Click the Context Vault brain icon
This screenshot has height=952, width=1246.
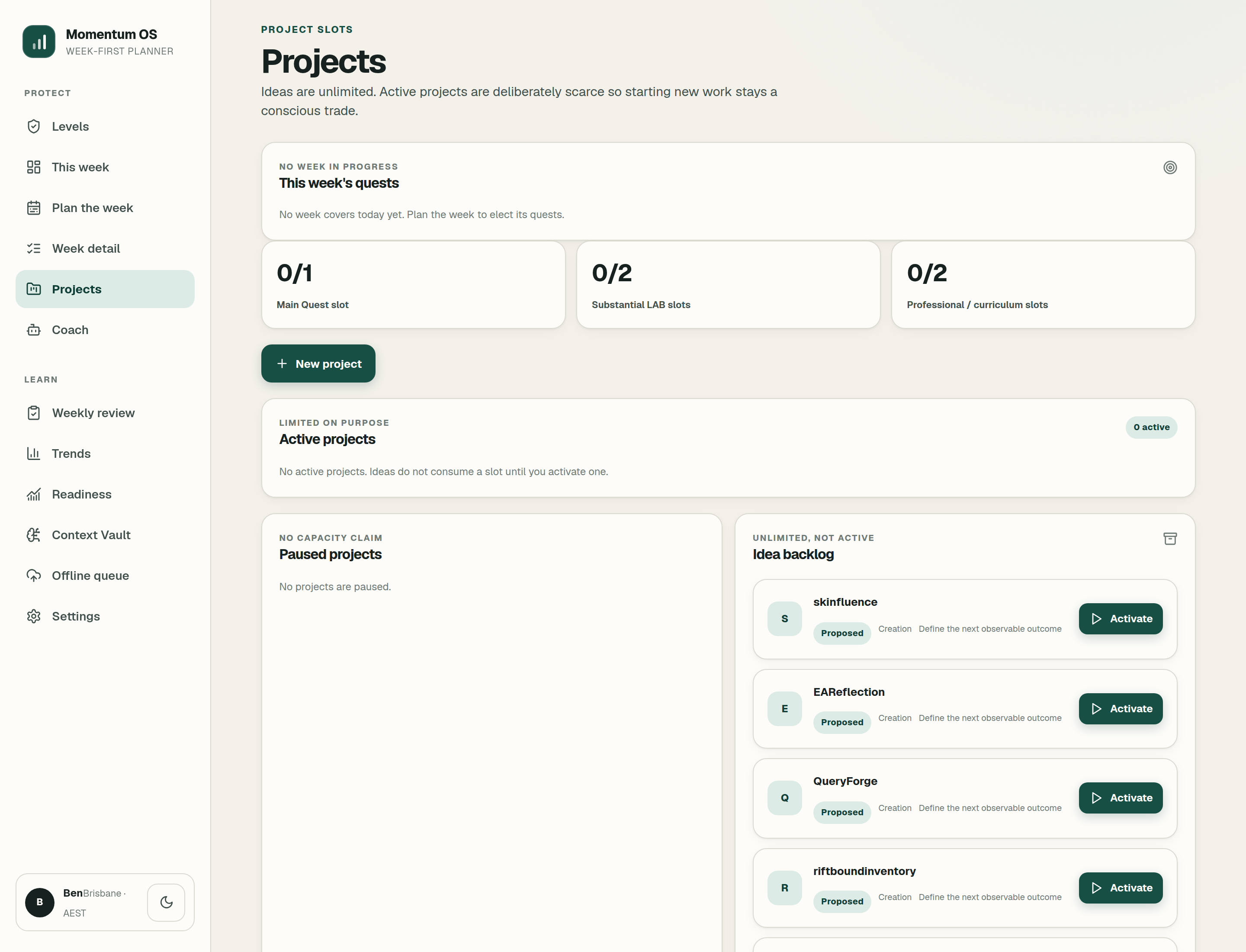pyautogui.click(x=34, y=536)
